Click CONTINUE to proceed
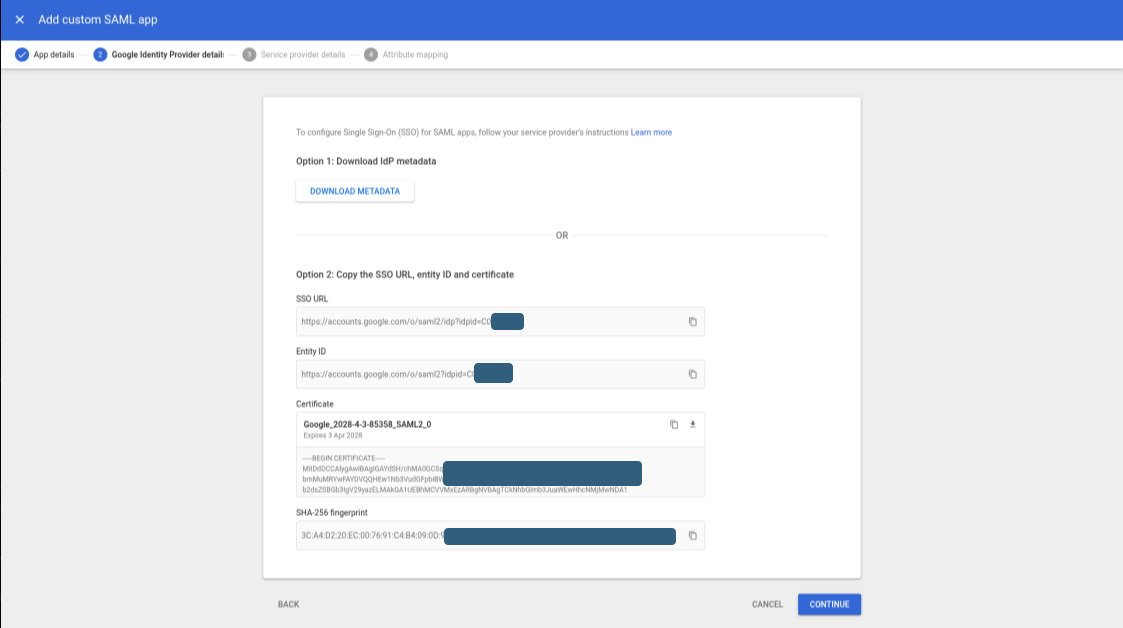1123x628 pixels. (829, 604)
